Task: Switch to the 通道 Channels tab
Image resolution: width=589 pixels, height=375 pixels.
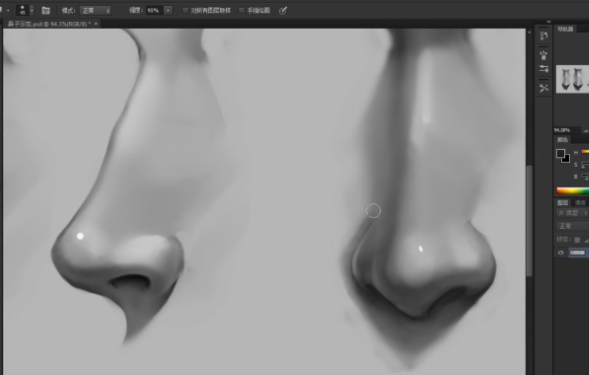Action: coord(580,203)
